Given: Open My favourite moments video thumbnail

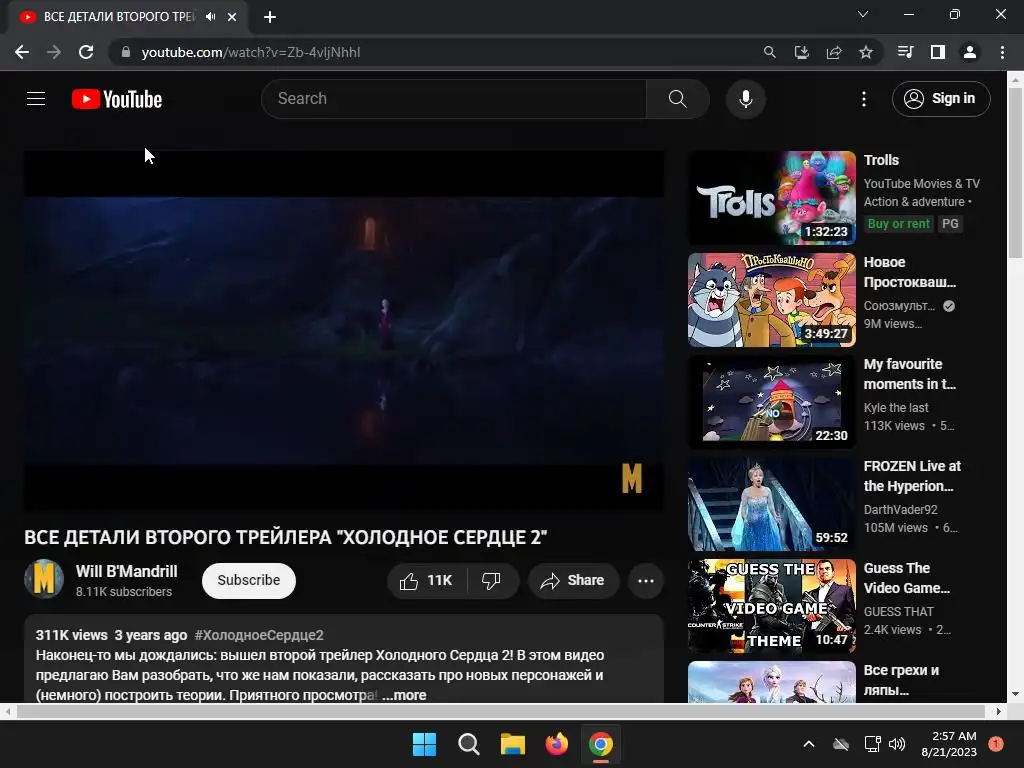Looking at the screenshot, I should coord(772,402).
